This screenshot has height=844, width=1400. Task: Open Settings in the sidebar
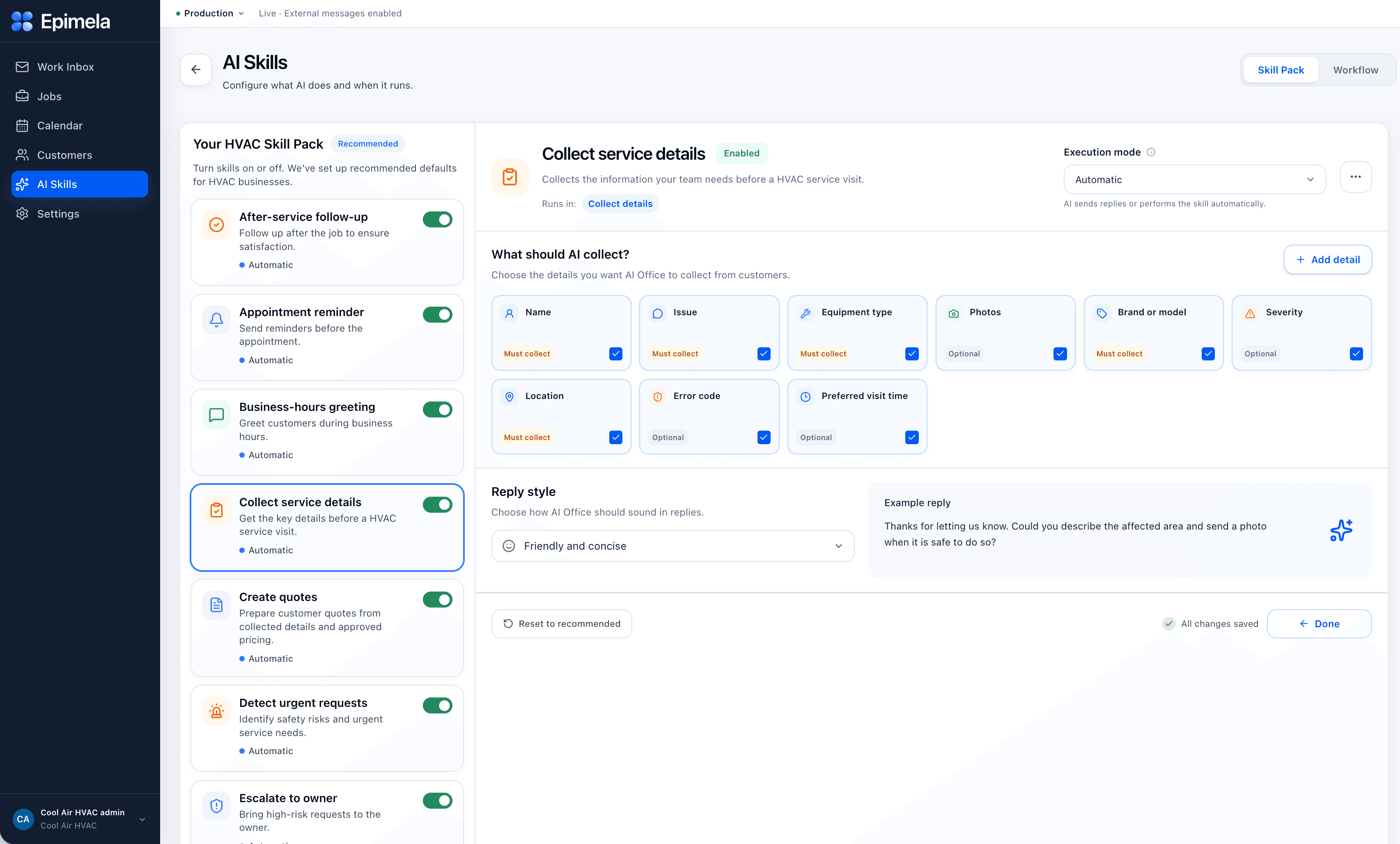[x=80, y=213]
